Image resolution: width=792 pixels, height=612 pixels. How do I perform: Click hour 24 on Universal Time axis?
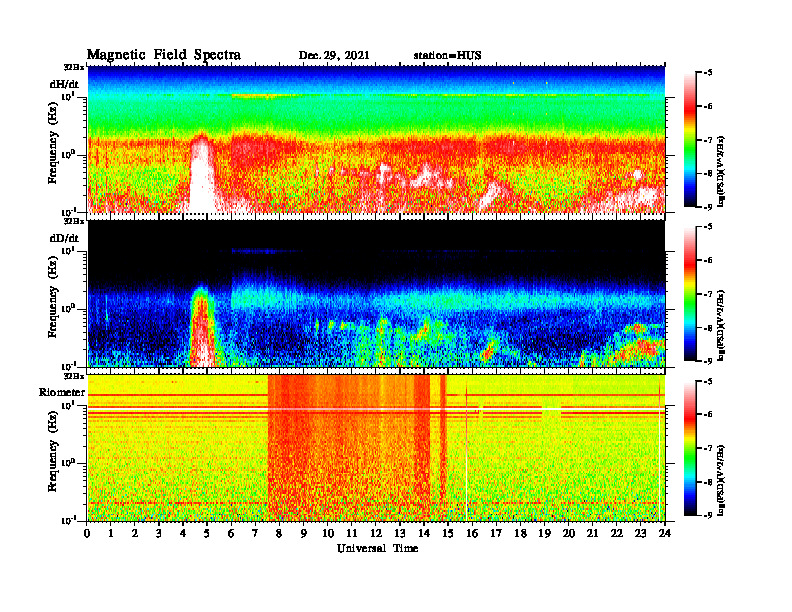[665, 534]
